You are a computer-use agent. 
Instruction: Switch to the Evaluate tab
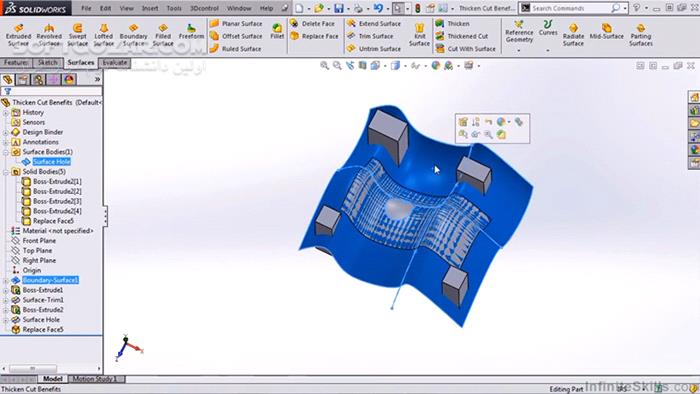[x=115, y=62]
